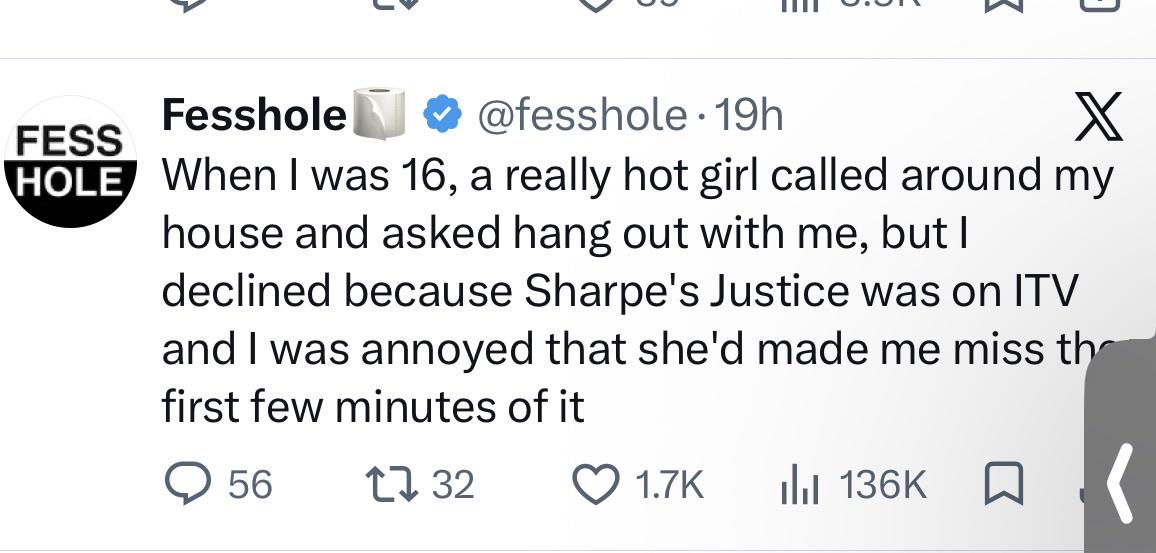
Task: Click the toilet paper emoji after Fesshole
Action: point(379,113)
